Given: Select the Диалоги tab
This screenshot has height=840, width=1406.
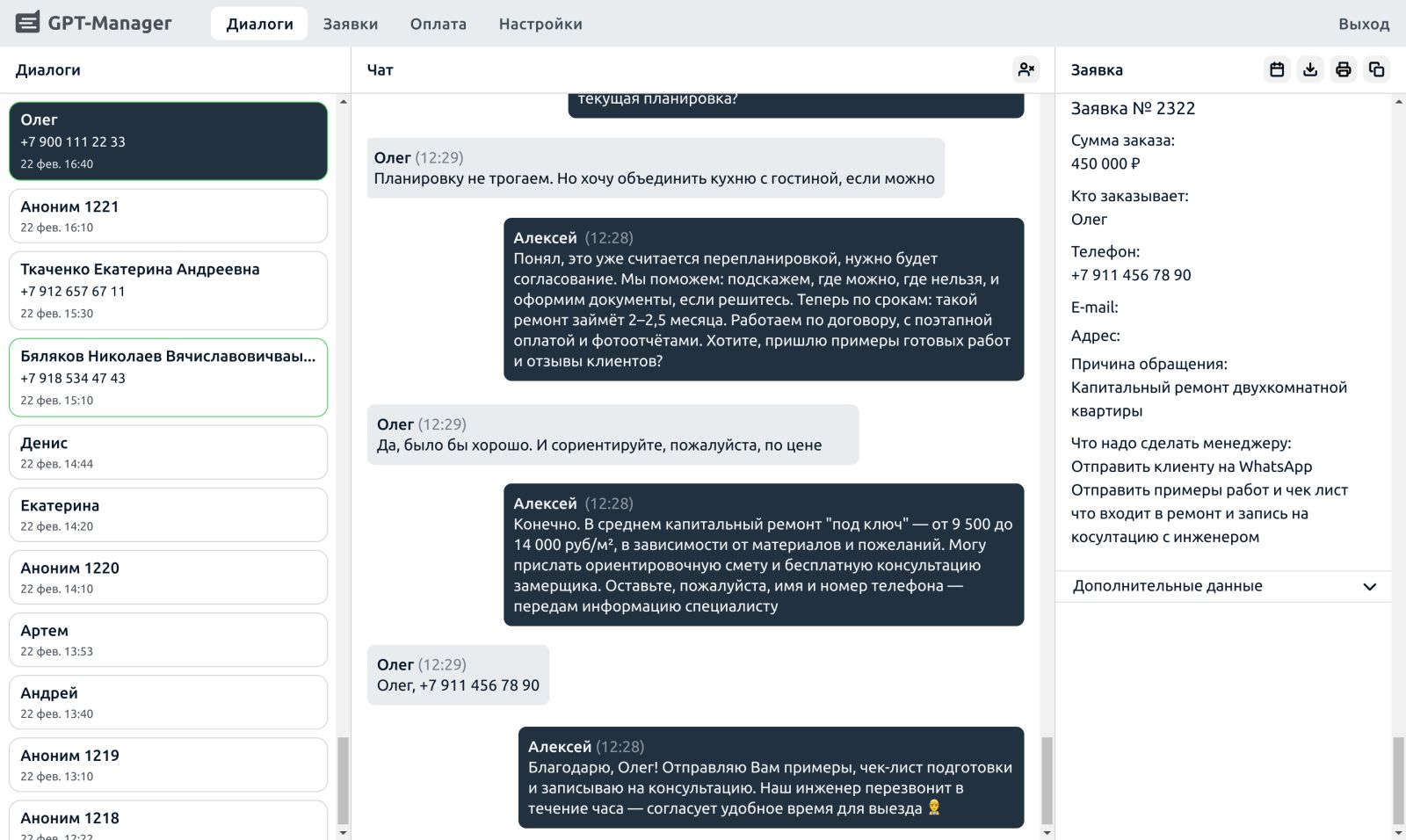Looking at the screenshot, I should [x=259, y=24].
